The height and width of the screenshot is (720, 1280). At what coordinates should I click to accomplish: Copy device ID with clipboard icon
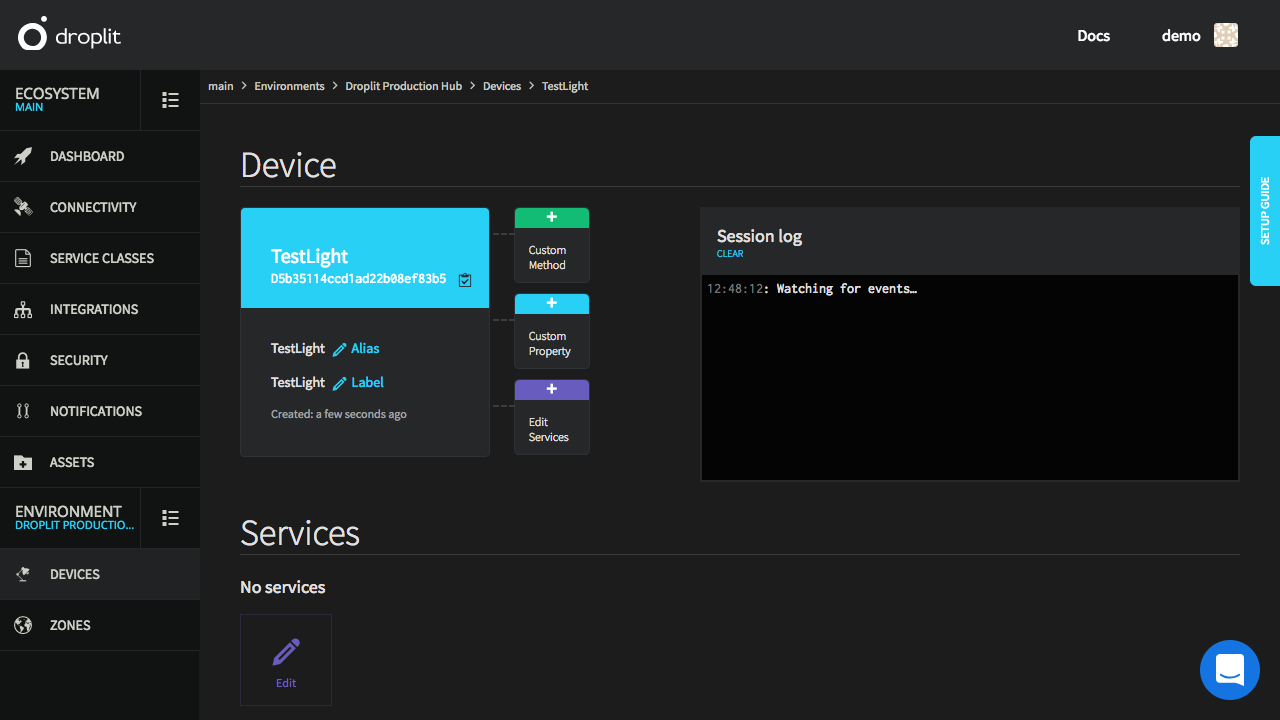pos(465,280)
